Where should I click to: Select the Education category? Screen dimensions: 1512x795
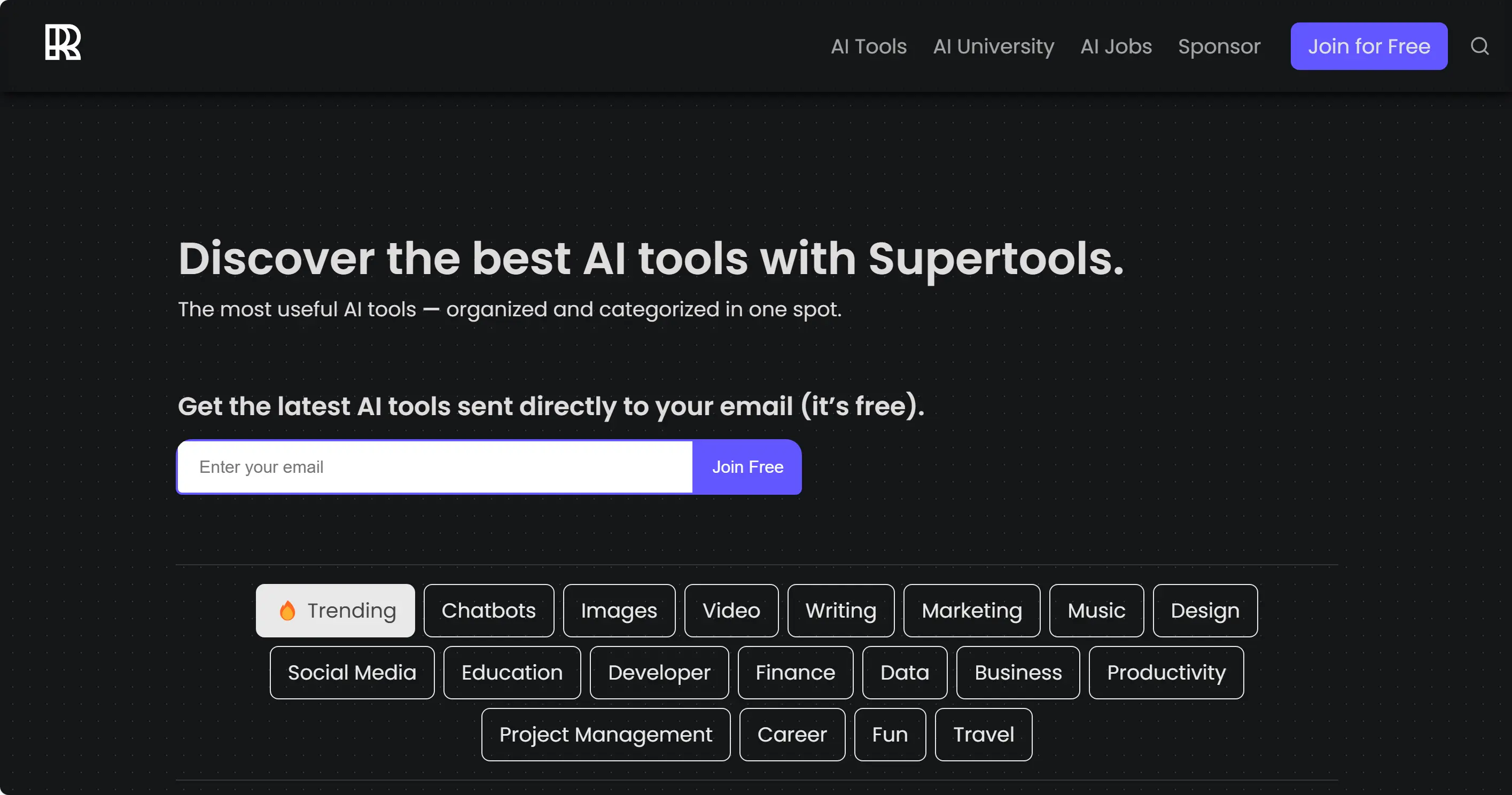[x=512, y=673]
